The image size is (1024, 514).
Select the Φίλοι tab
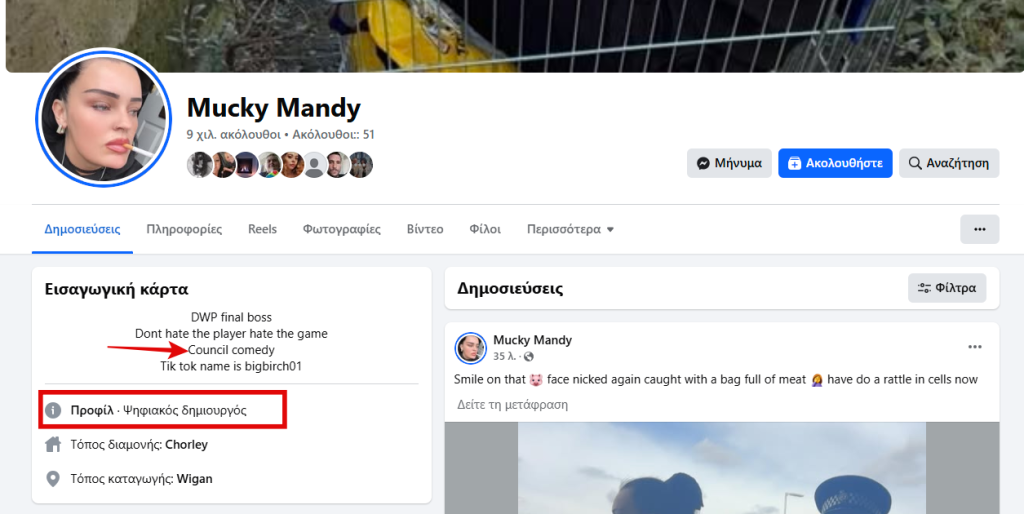click(x=485, y=229)
